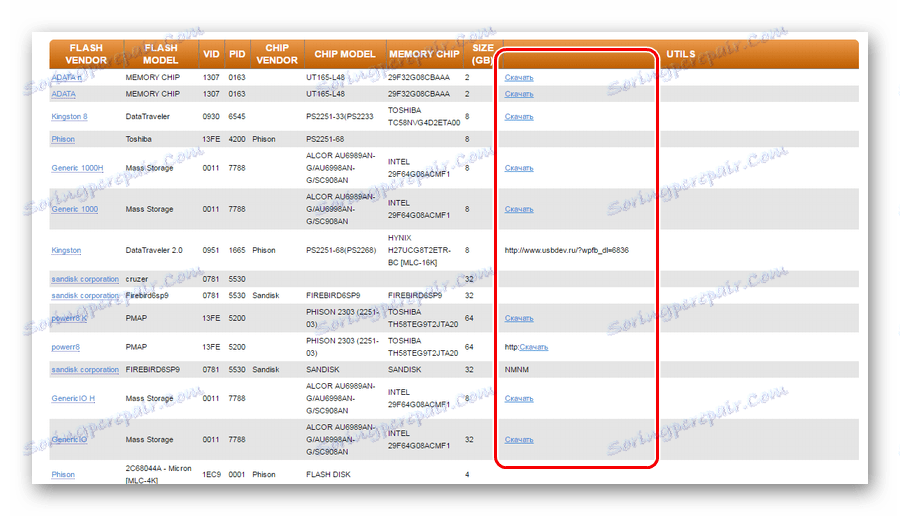This screenshot has width=900, height=516.
Task: Open sandisk corporation link in cruzer row
Action: pyautogui.click(x=85, y=280)
